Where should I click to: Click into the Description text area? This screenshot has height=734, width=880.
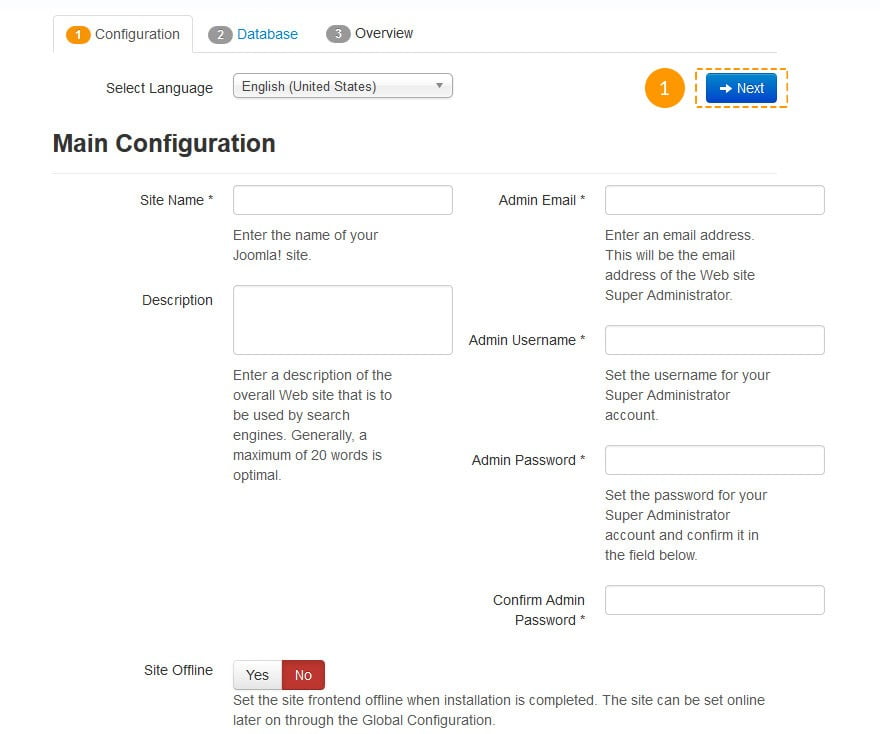pyautogui.click(x=343, y=320)
